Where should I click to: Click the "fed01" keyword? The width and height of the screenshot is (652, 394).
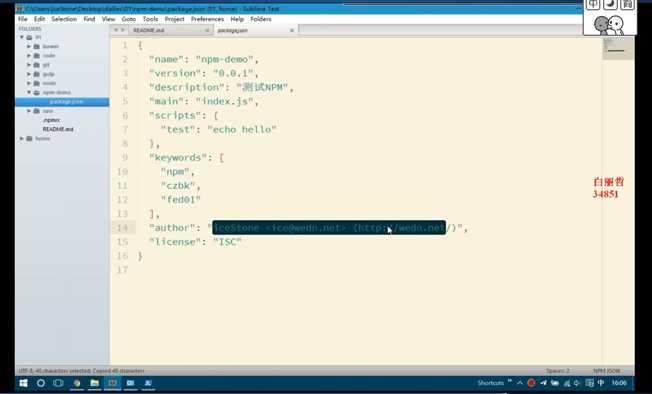[181, 200]
